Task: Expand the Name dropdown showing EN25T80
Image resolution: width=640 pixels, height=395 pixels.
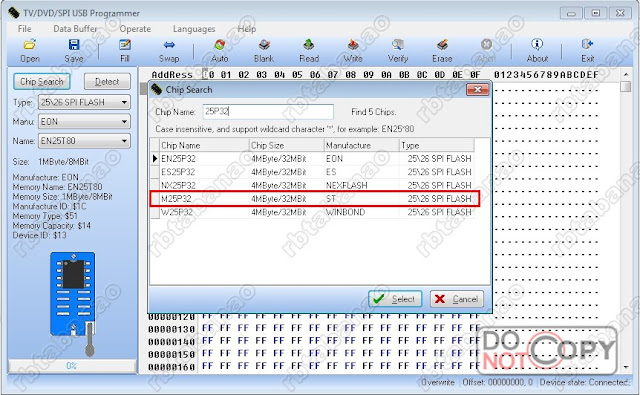Action: (x=84, y=141)
